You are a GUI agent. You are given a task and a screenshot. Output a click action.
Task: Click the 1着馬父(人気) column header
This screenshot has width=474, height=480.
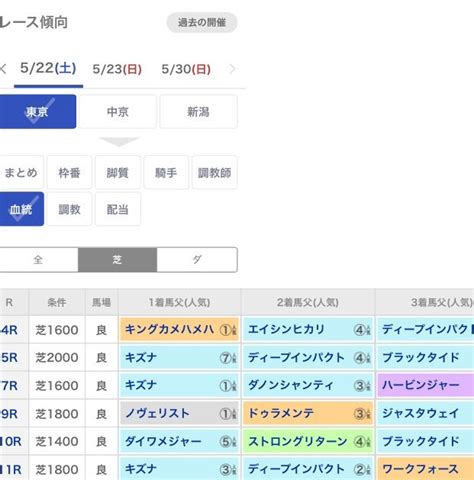[x=179, y=302]
